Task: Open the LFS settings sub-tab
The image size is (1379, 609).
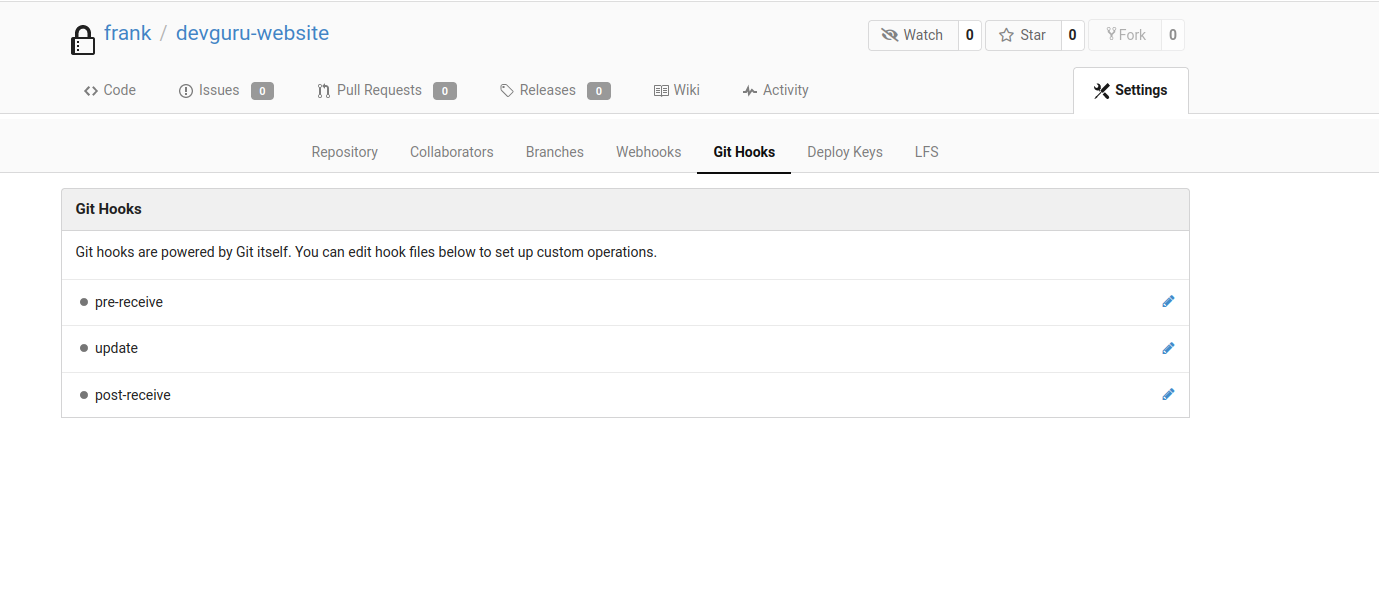Action: click(926, 152)
